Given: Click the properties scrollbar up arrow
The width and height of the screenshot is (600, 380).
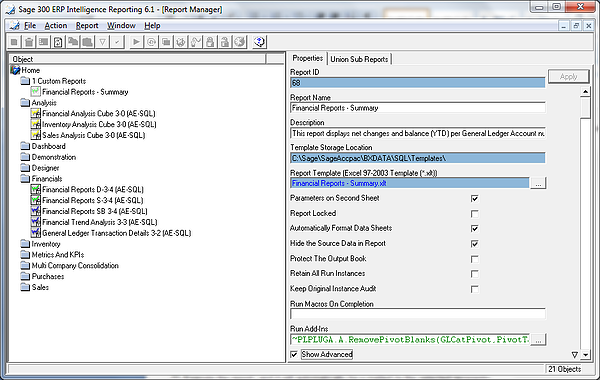Looking at the screenshot, I should [x=585, y=92].
